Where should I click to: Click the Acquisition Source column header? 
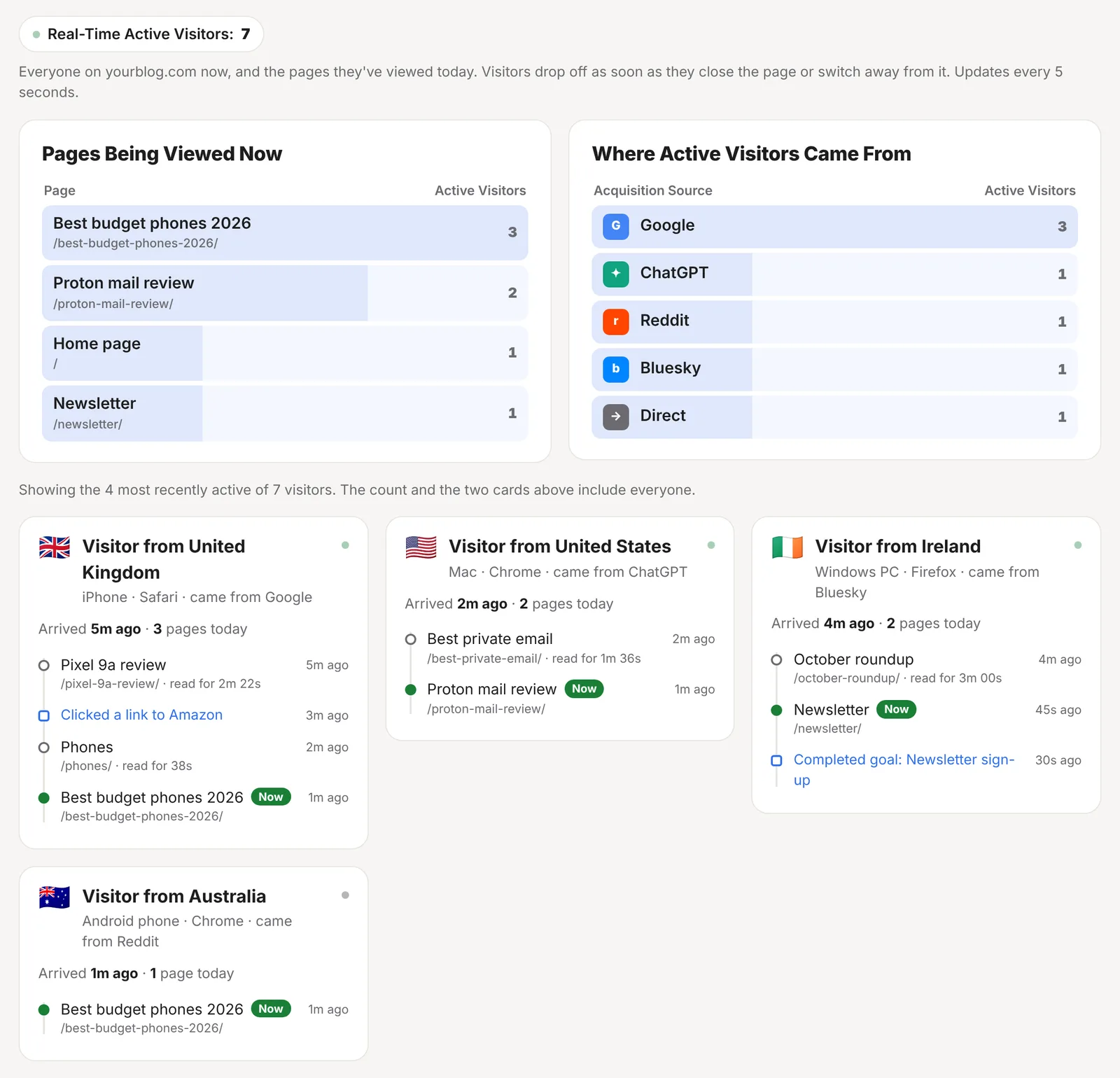(653, 190)
